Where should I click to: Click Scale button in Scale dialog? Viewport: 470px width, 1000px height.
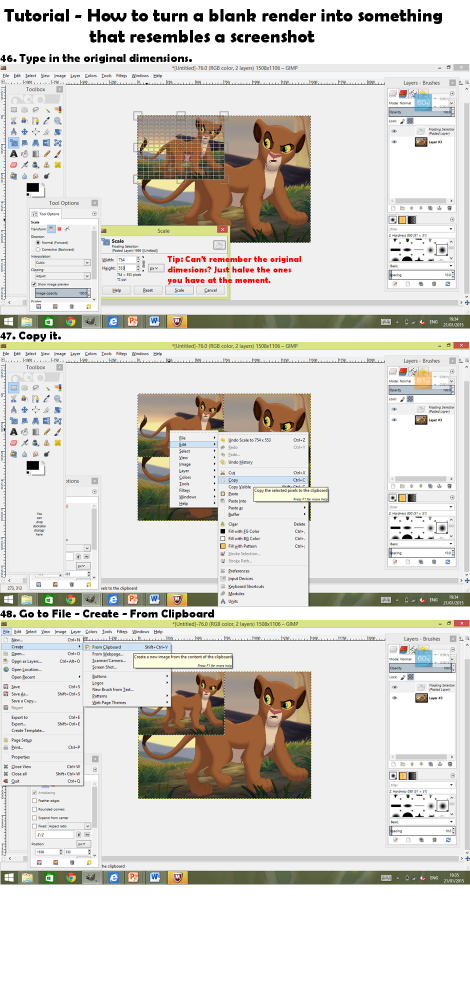coord(179,291)
